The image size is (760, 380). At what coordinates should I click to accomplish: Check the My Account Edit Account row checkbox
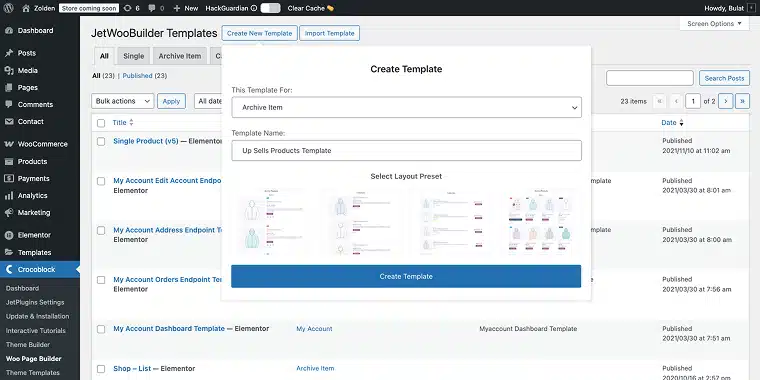[101, 181]
